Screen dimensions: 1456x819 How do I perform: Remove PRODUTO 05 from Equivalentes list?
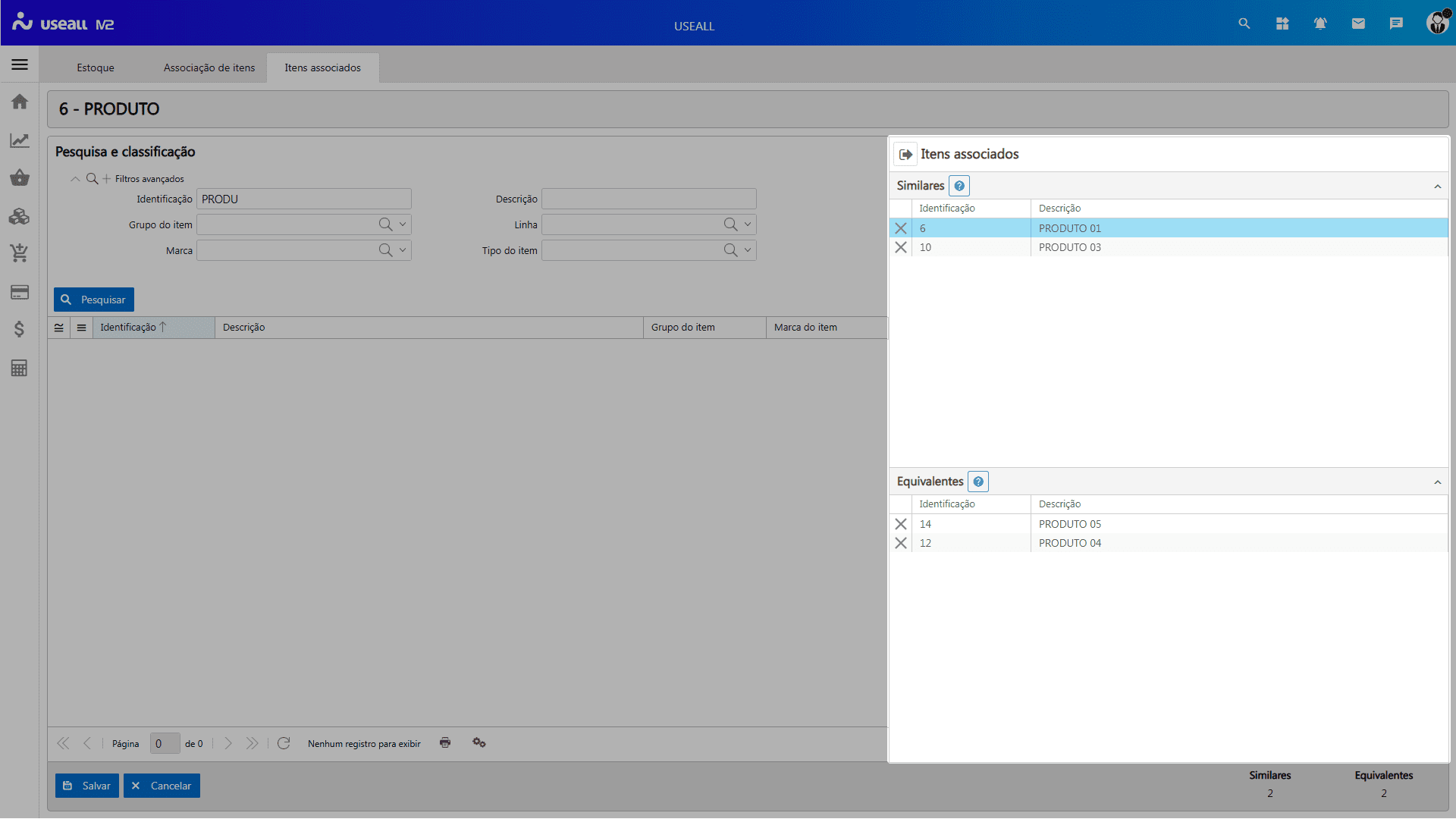pos(901,524)
